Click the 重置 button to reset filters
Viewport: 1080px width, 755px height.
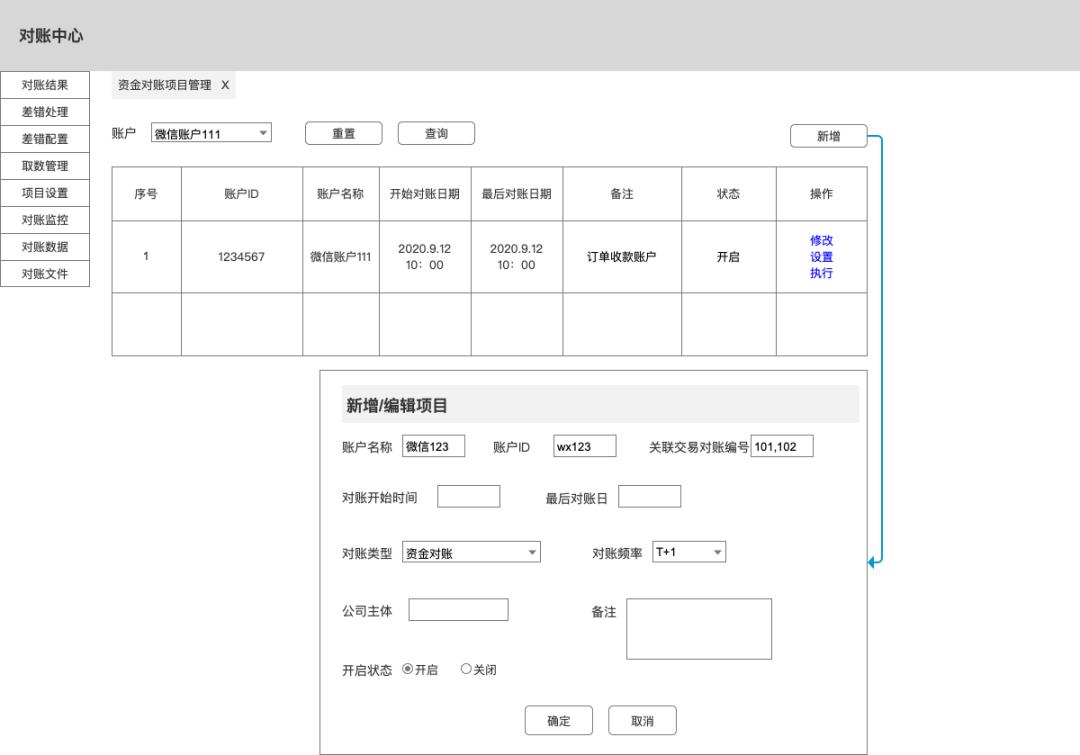pos(343,132)
